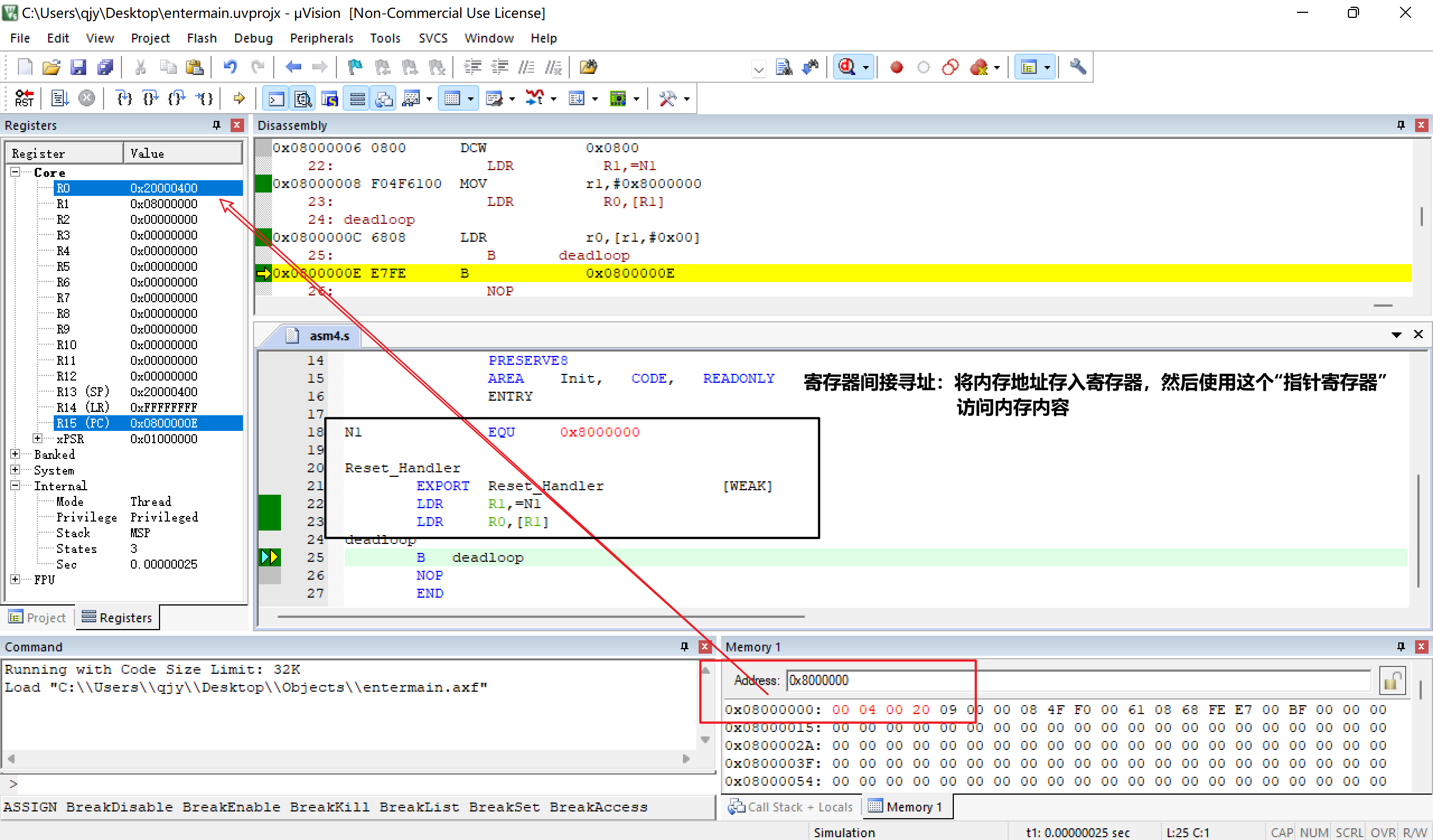1433x840 pixels.
Task: Close the Disassembly panel
Action: point(1421,125)
